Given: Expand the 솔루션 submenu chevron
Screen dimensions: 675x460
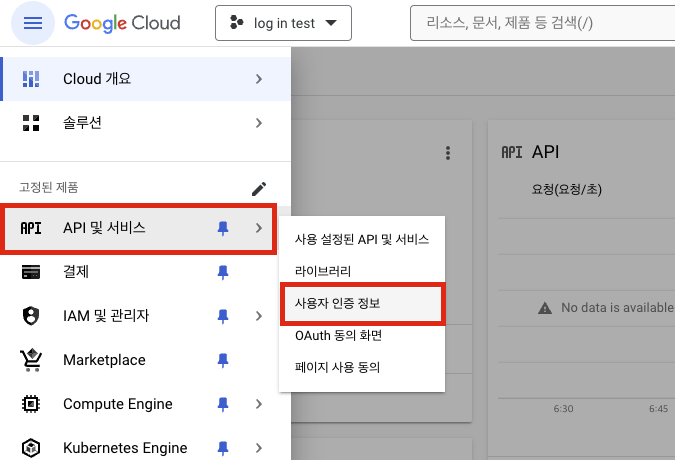Looking at the screenshot, I should pyautogui.click(x=259, y=123).
